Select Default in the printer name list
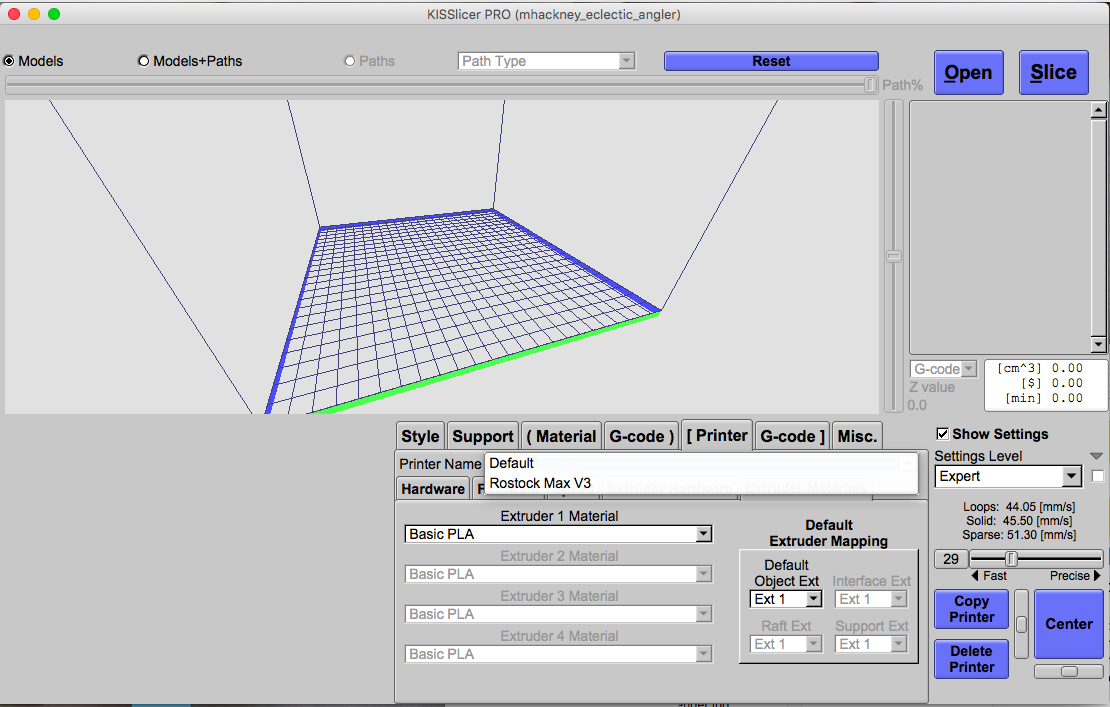The image size is (1110, 707). [512, 463]
